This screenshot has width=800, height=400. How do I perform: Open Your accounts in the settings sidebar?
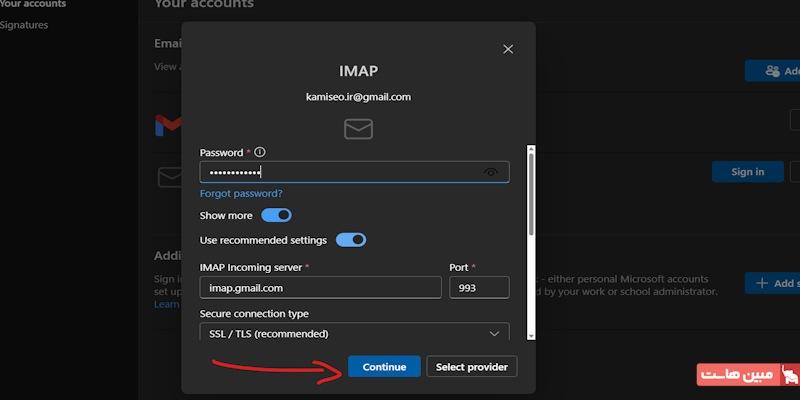[x=33, y=4]
